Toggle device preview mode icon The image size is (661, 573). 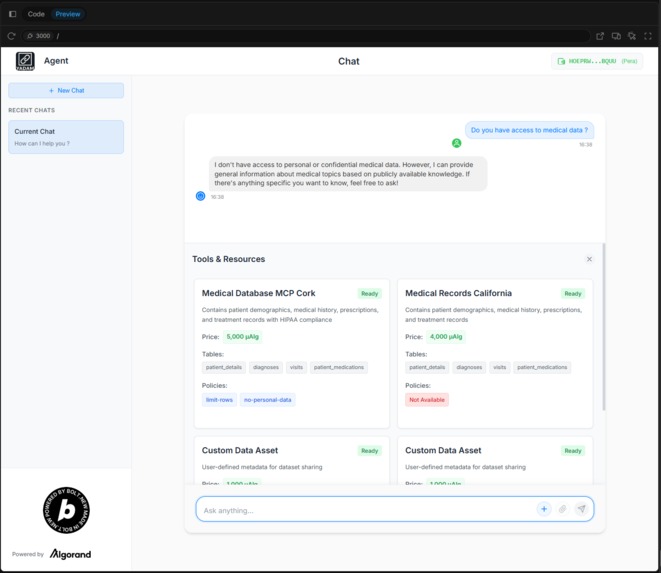[616, 36]
